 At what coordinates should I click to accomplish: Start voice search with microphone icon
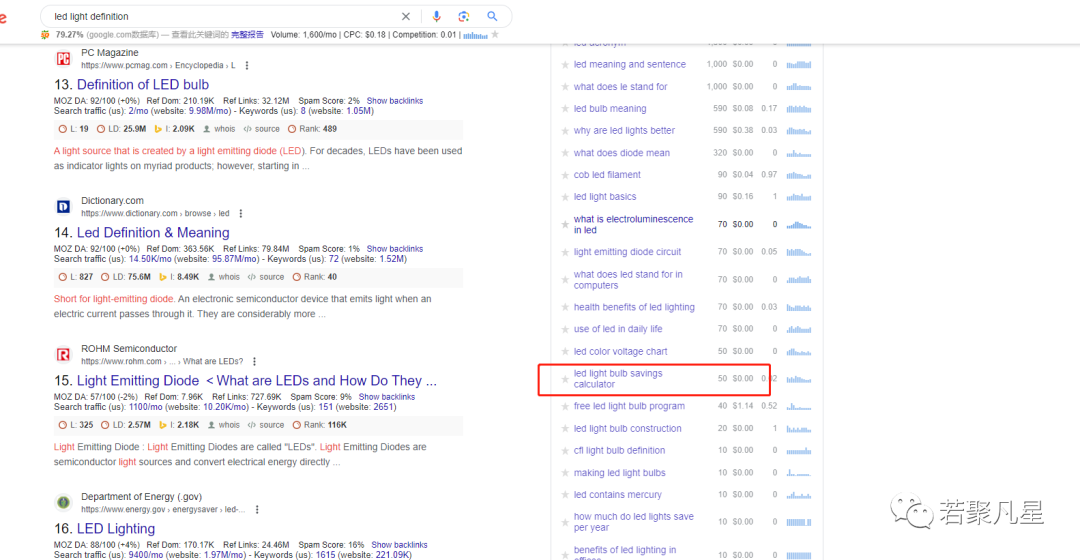(436, 17)
